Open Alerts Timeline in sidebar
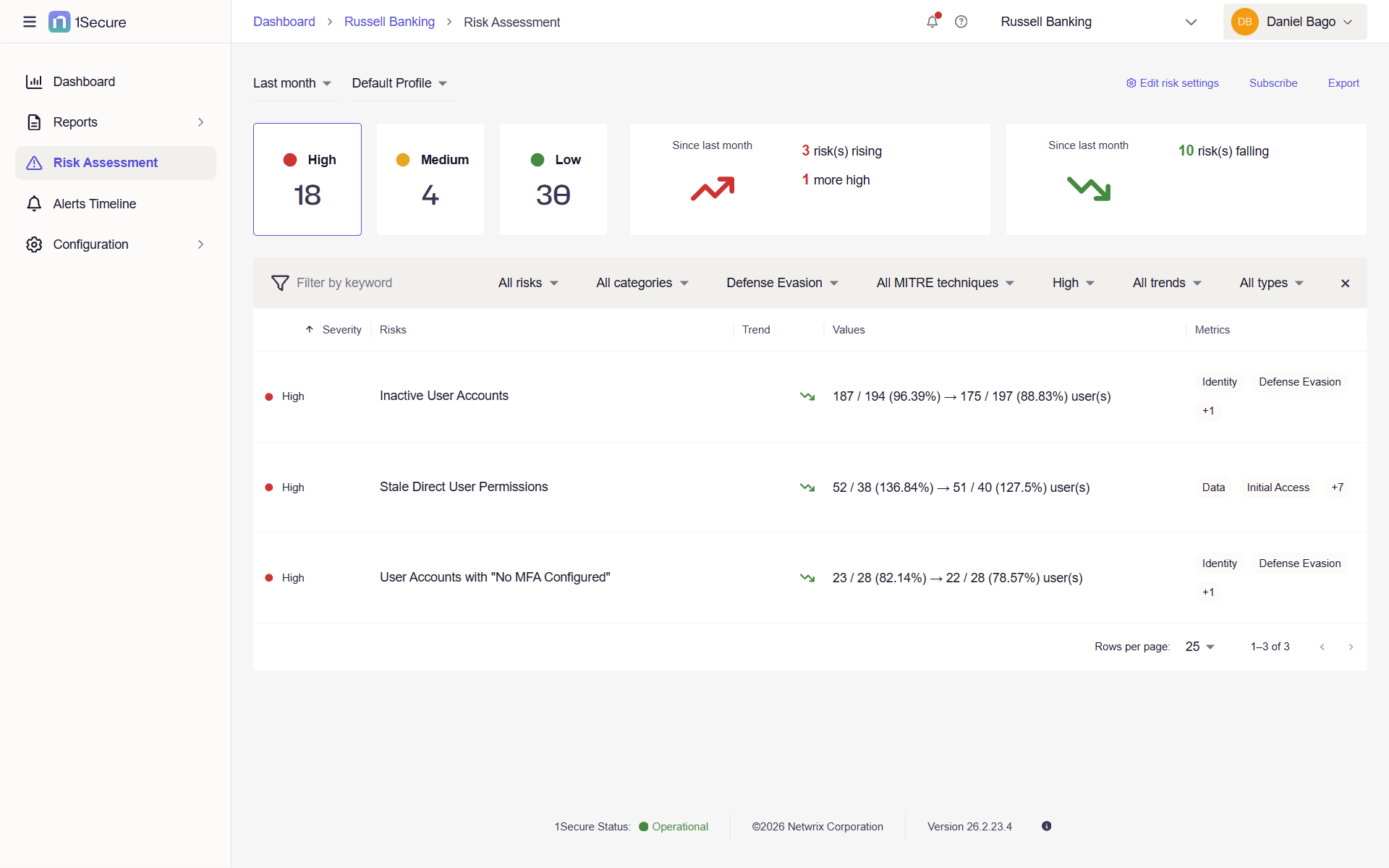Image resolution: width=1389 pixels, height=868 pixels. point(95,204)
